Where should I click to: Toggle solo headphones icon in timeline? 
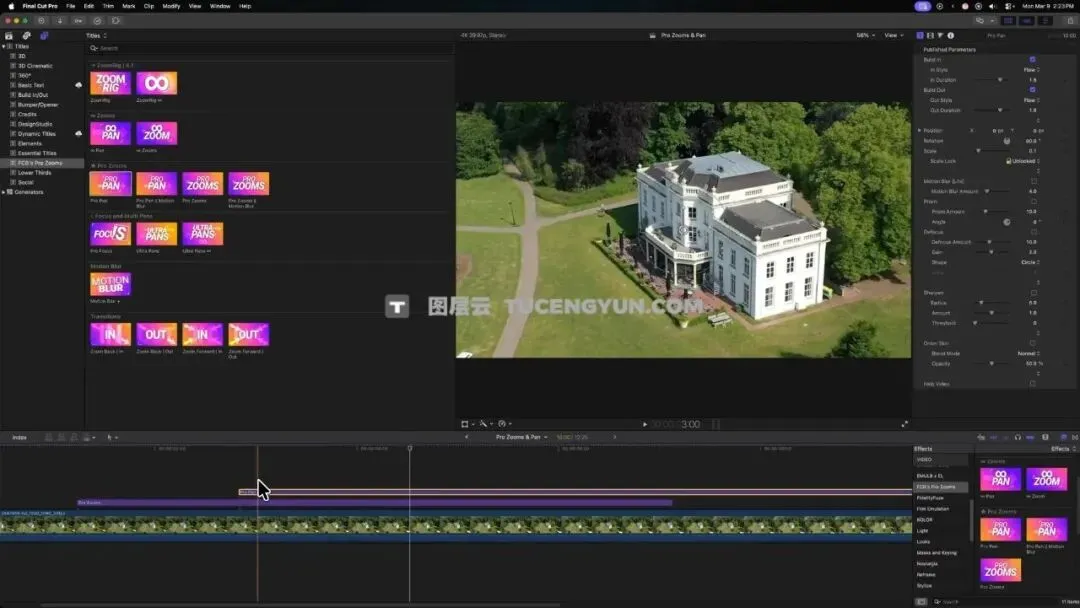click(1017, 437)
